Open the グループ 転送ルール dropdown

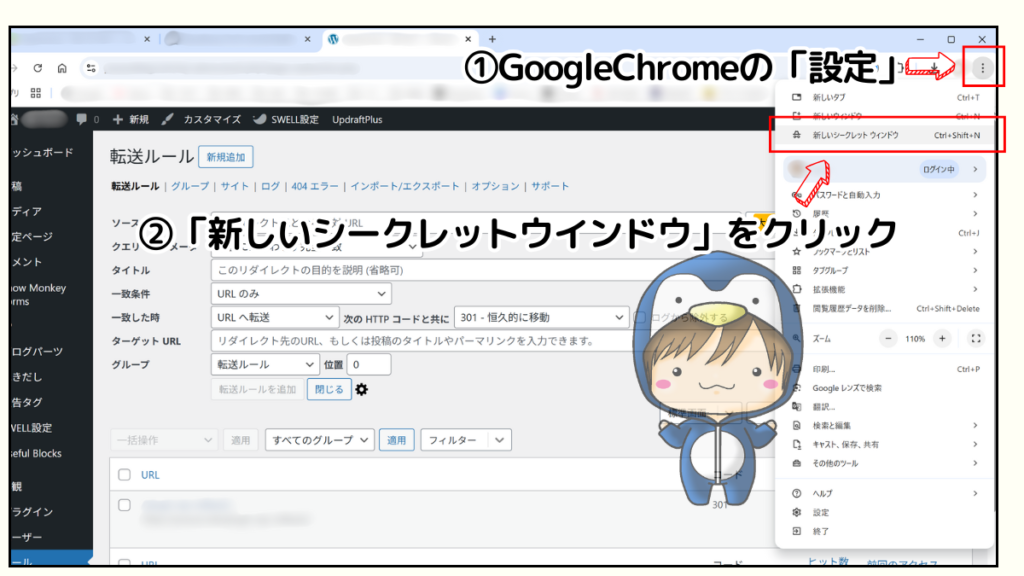265,364
